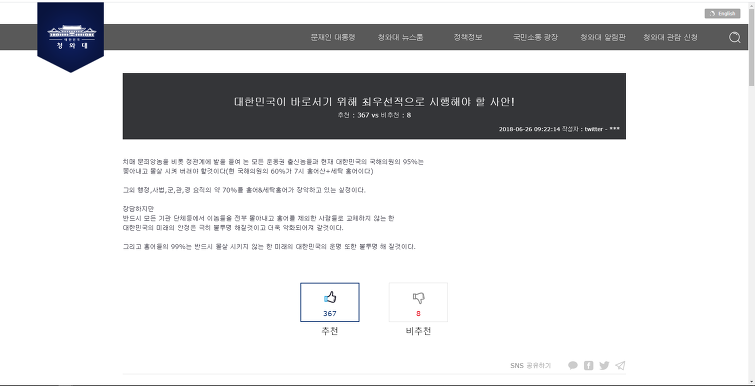Switch site language with English button
Screen dimensions: 755x386
[x=722, y=13]
